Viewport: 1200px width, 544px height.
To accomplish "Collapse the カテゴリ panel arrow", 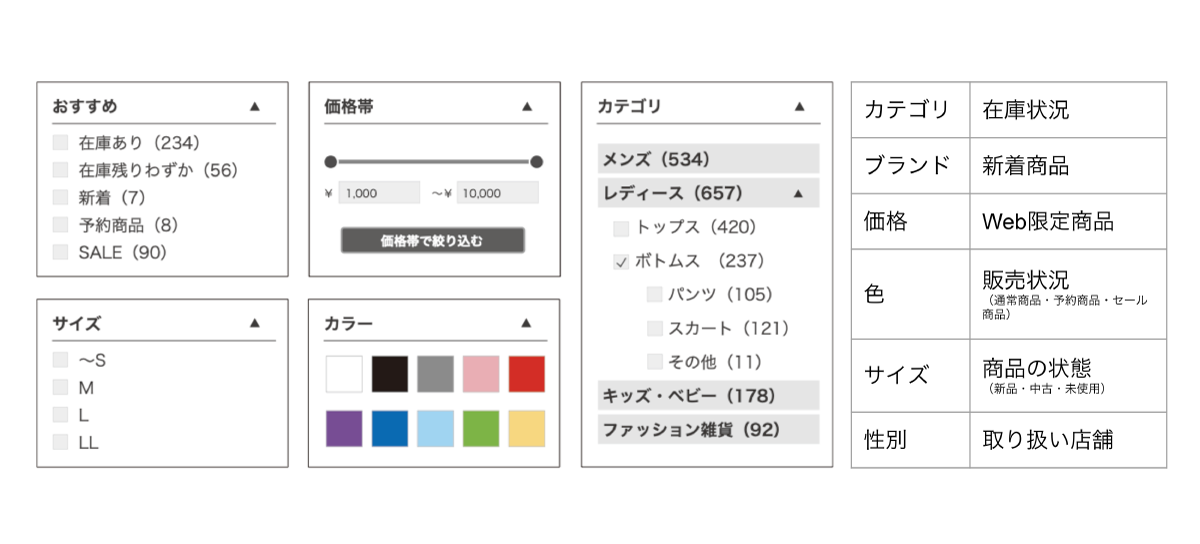I will coord(798,105).
